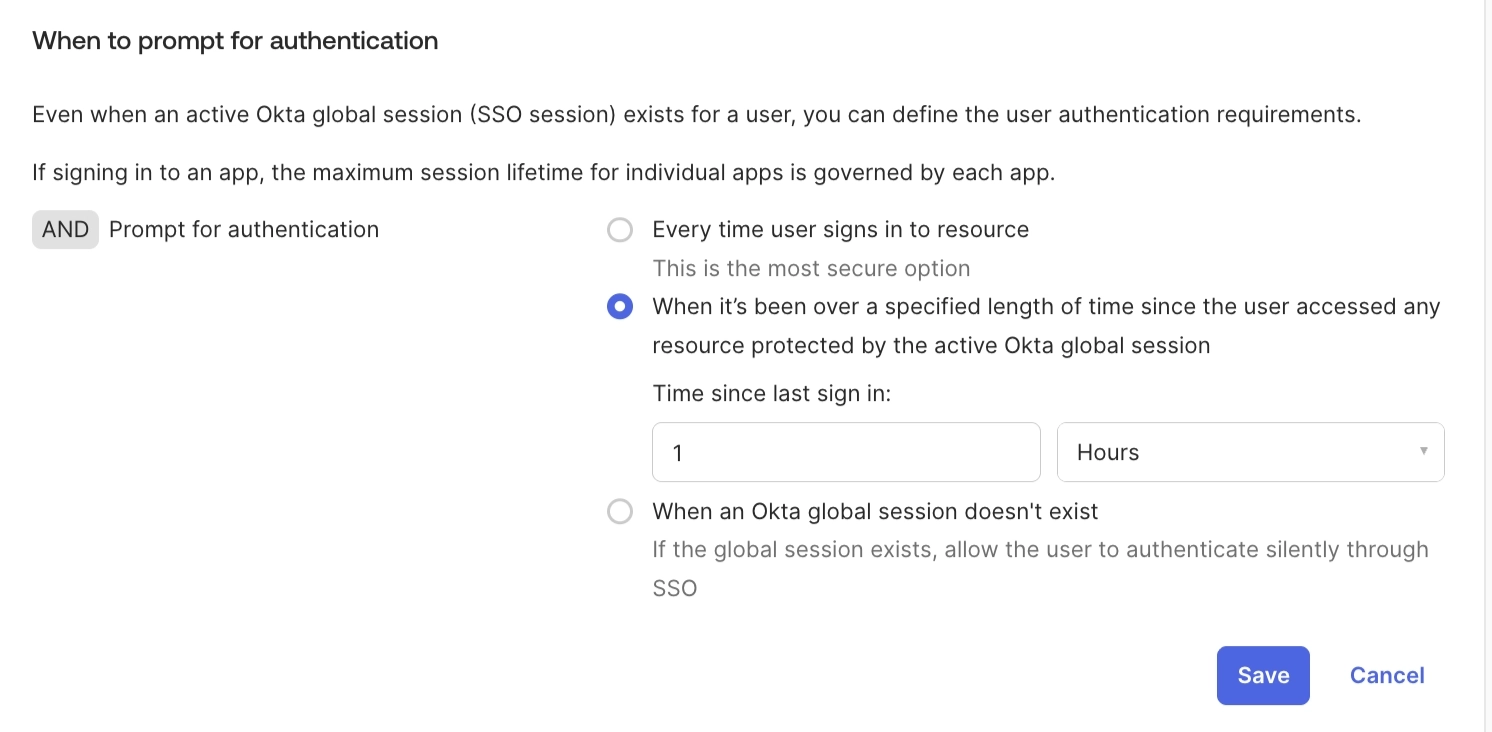Screen dimensions: 1492x732
Task: Click the Okta global session description paragraph
Action: click(696, 114)
